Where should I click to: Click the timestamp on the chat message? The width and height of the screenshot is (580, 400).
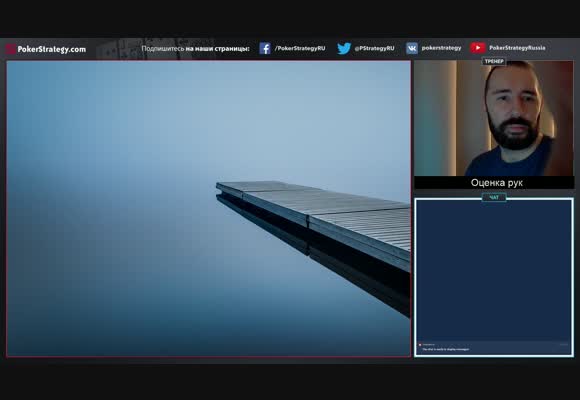click(563, 344)
